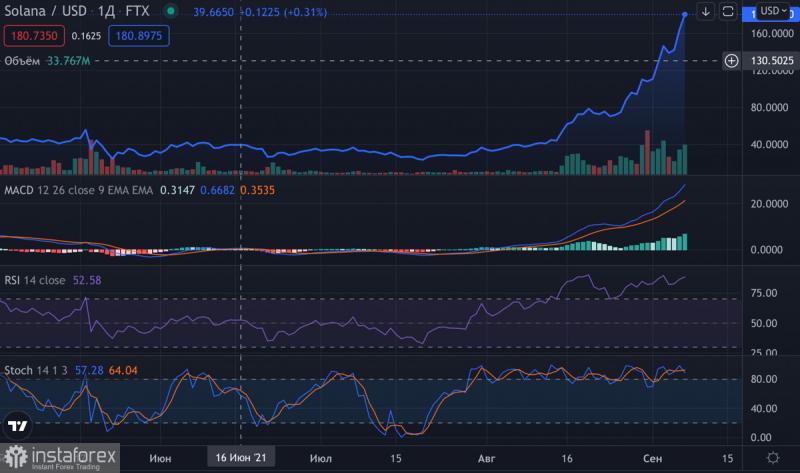The width and height of the screenshot is (800, 473).
Task: Click the 16 Июн '21 date marker
Action: [241, 457]
